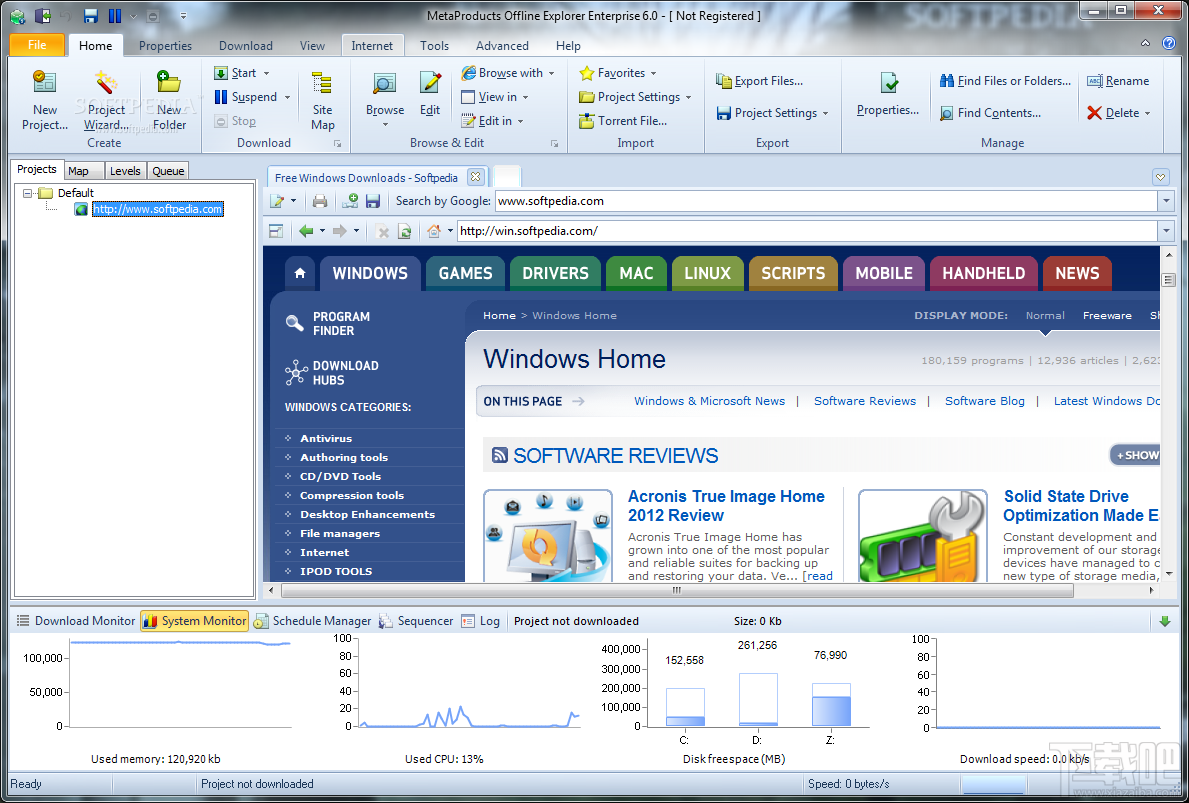1189x803 pixels.
Task: Click the green down arrow in the monitor panel
Action: point(1165,622)
